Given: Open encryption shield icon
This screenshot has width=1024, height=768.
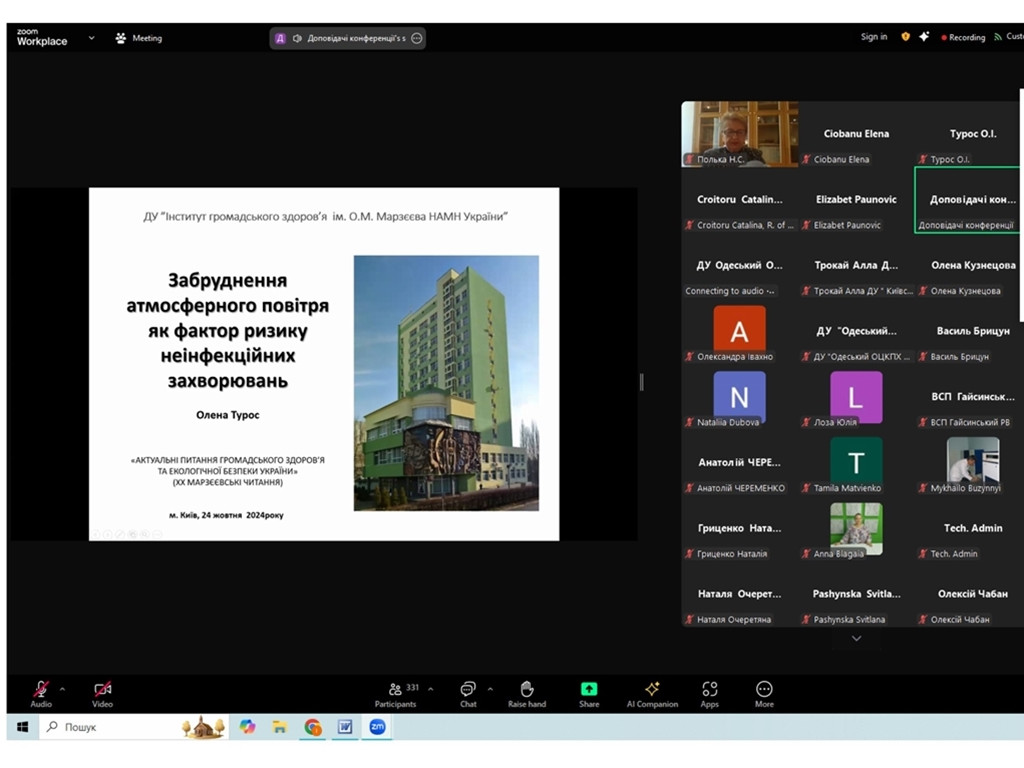Looking at the screenshot, I should [905, 37].
